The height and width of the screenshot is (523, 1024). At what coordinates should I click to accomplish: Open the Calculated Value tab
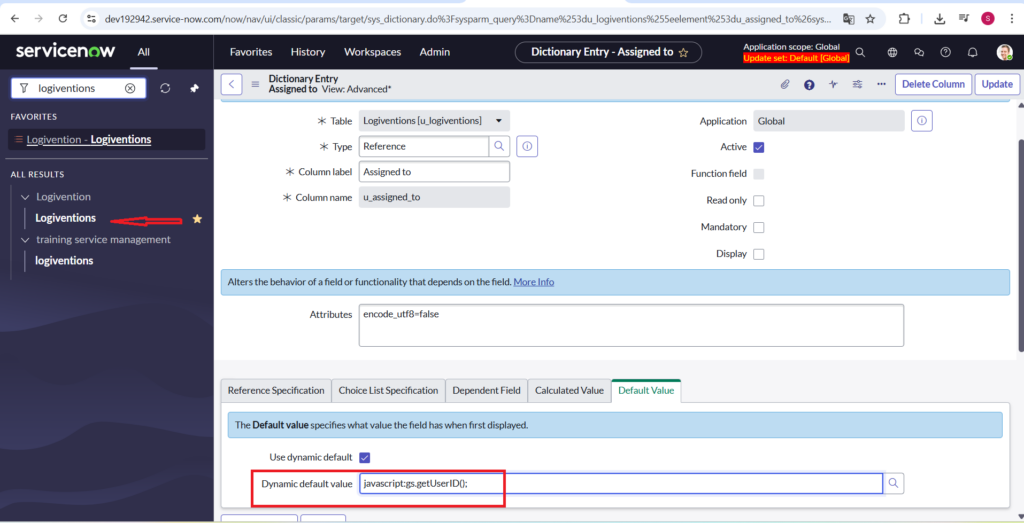569,390
